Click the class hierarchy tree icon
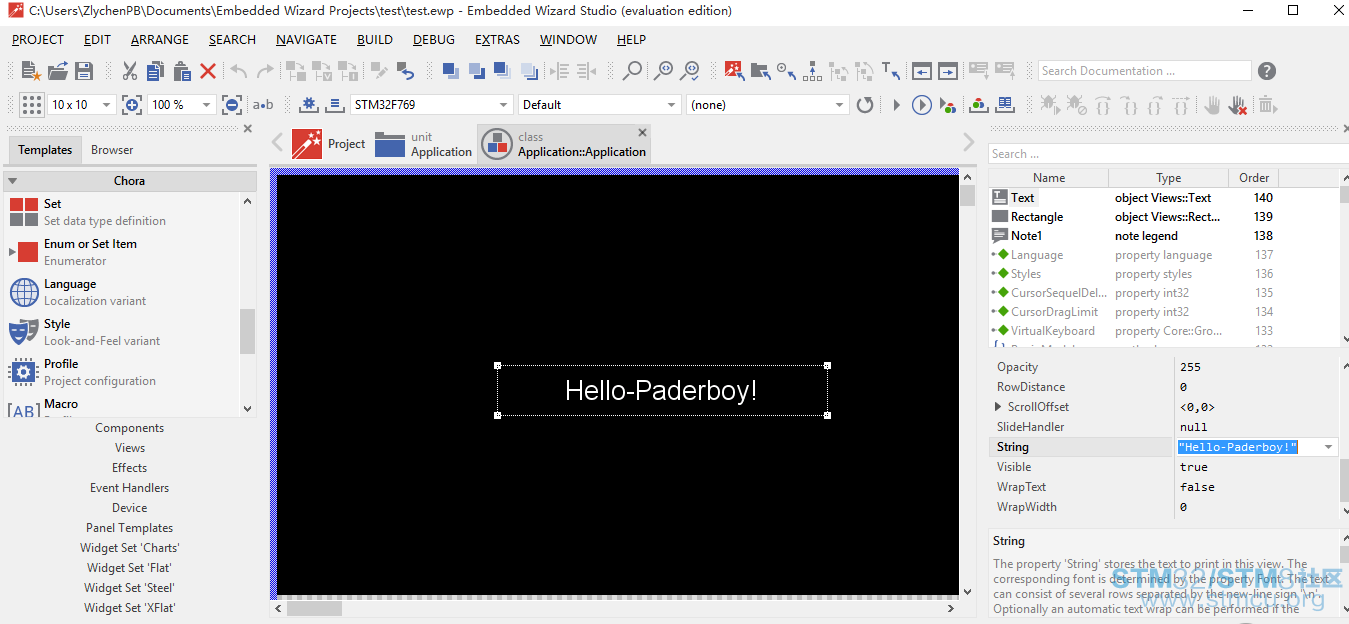Image resolution: width=1349 pixels, height=624 pixels. coord(812,71)
